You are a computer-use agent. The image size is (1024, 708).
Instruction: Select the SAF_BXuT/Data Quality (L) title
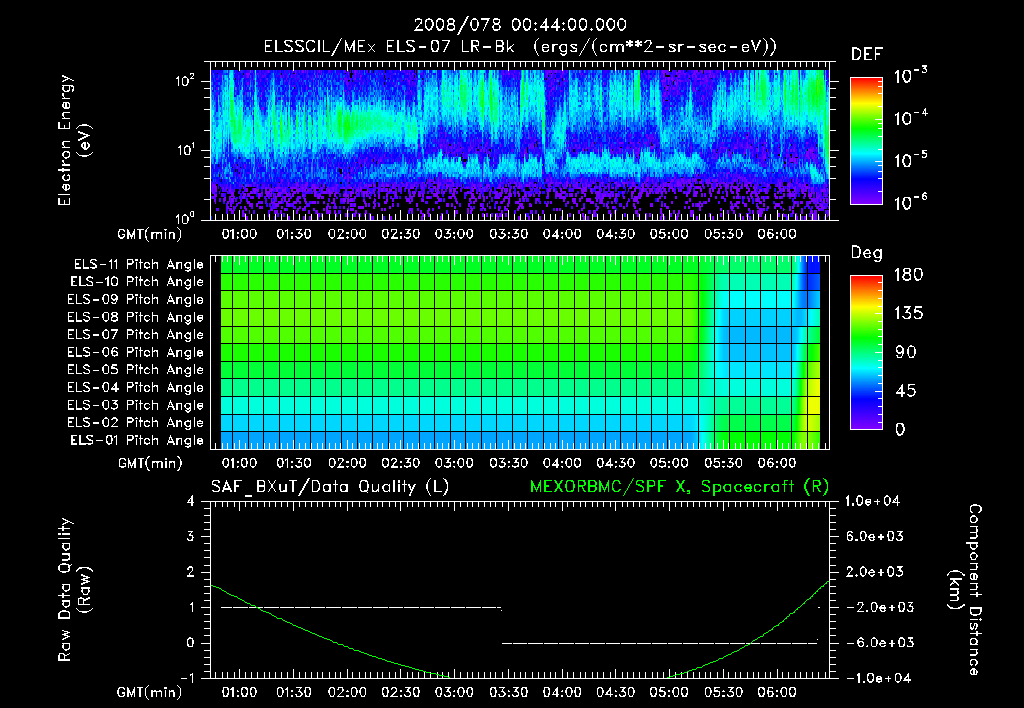(x=330, y=487)
